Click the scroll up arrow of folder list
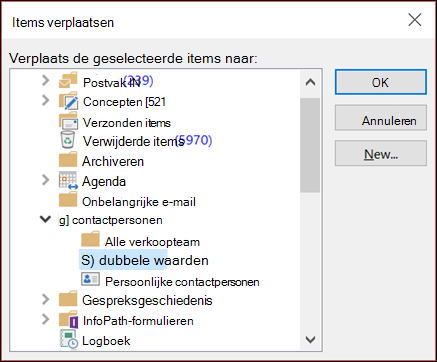This screenshot has width=437, height=362. (310, 82)
